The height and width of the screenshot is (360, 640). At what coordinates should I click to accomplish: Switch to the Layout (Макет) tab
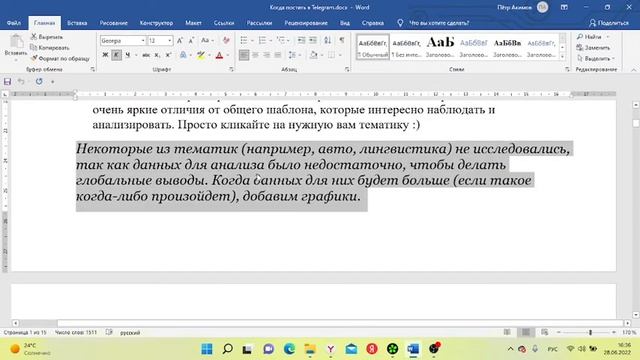point(193,23)
